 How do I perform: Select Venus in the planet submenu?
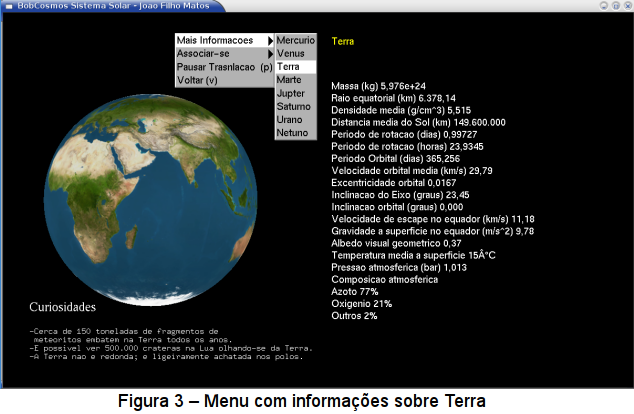[296, 53]
